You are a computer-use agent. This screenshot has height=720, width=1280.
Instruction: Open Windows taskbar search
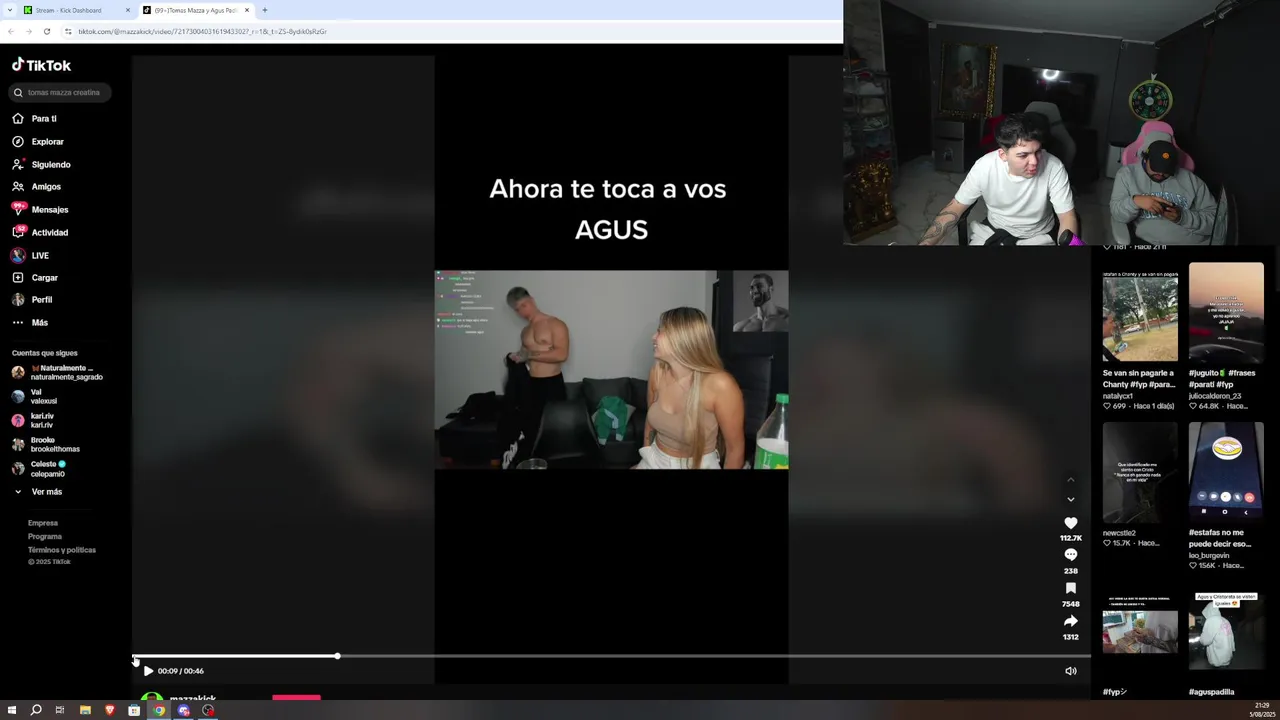point(36,710)
